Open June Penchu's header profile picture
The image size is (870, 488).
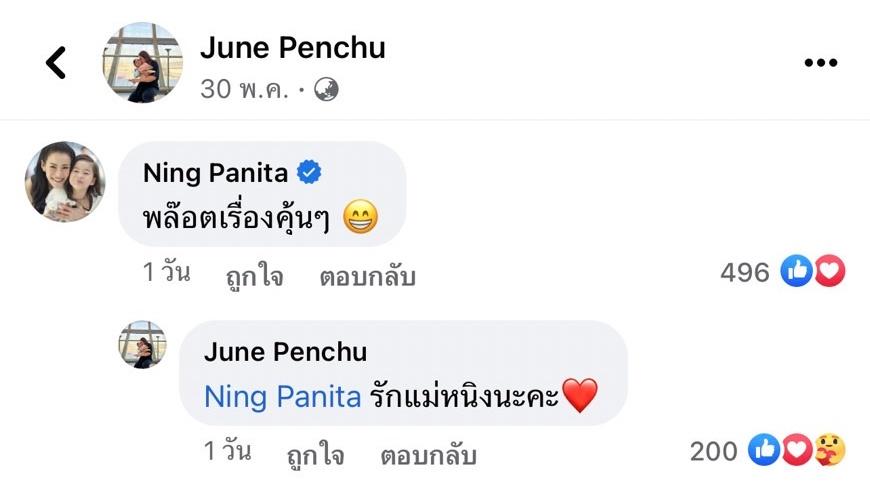[142, 62]
